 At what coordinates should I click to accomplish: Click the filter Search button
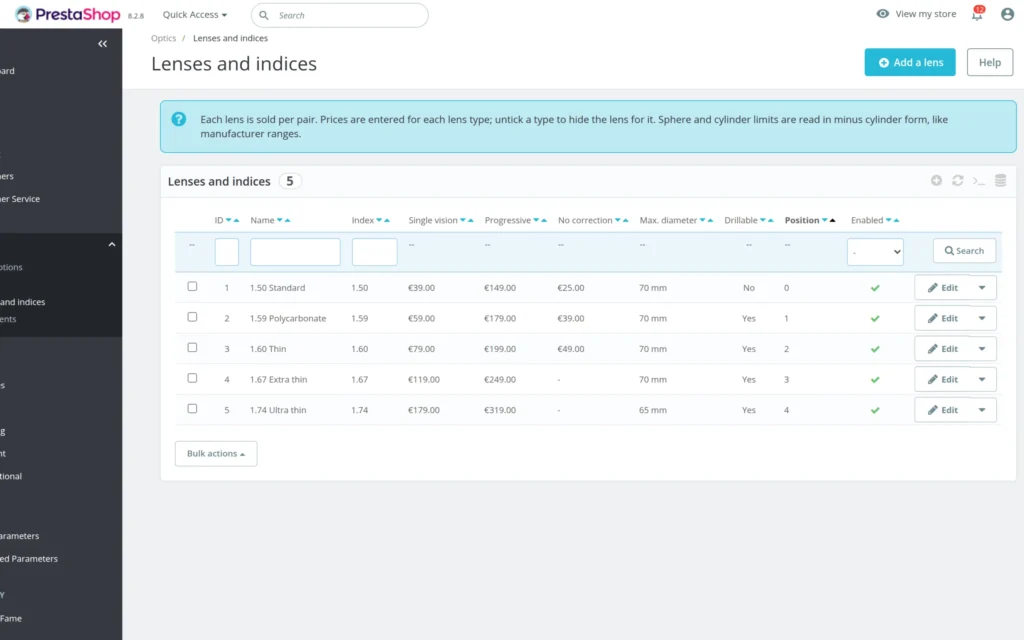[964, 251]
